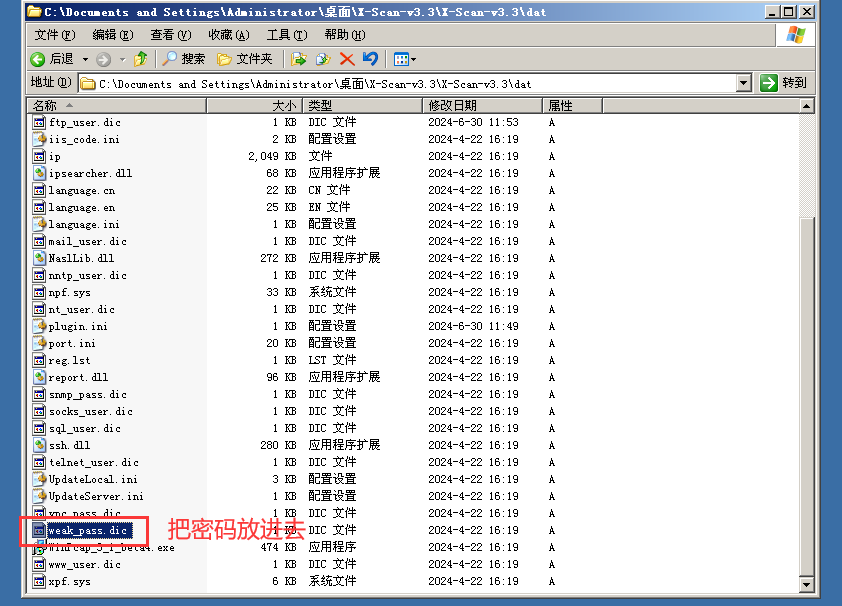Expand the address bar dropdown arrow
The image size is (842, 606).
[x=744, y=83]
